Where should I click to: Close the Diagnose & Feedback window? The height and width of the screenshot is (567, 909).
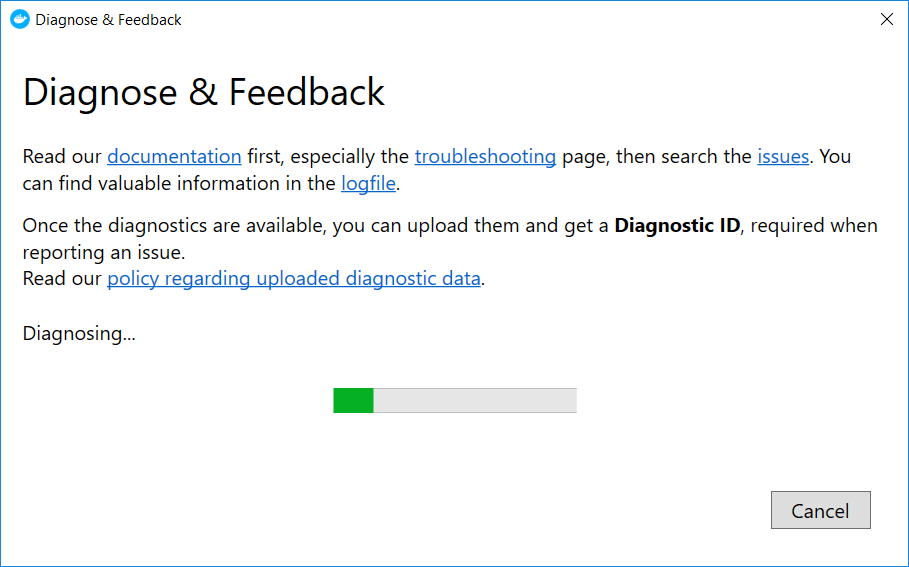click(x=886, y=19)
